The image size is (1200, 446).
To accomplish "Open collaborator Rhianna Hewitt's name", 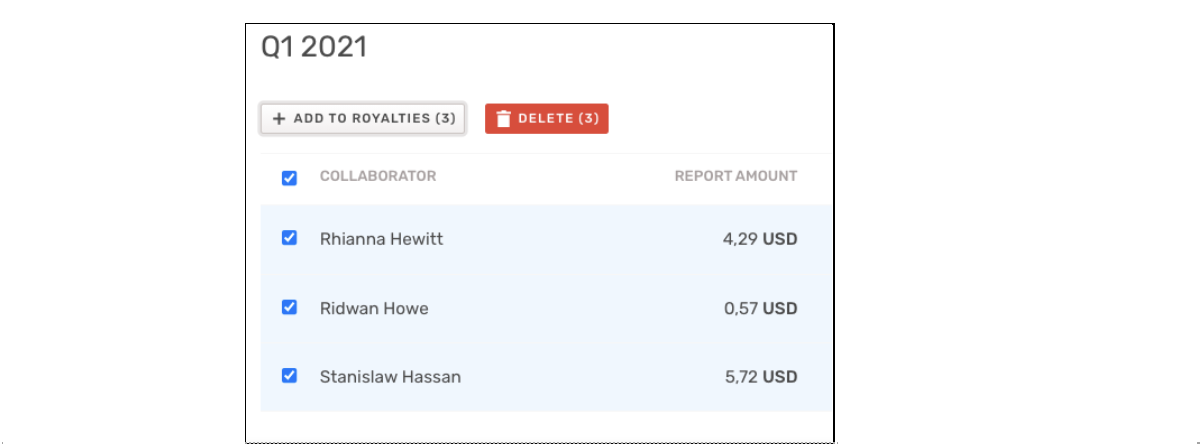I will (x=381, y=239).
